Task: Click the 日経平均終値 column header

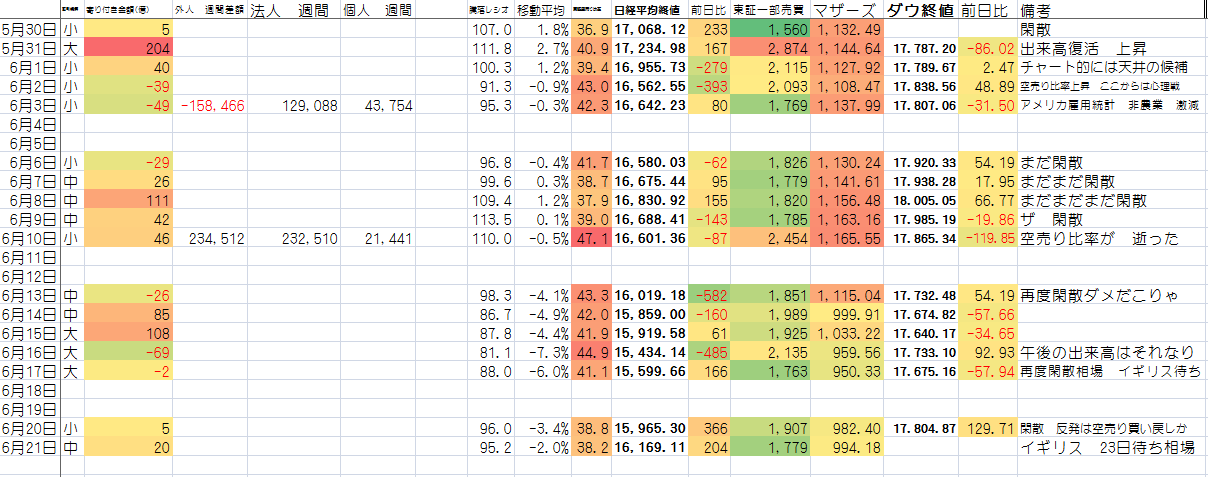Action: coord(647,12)
